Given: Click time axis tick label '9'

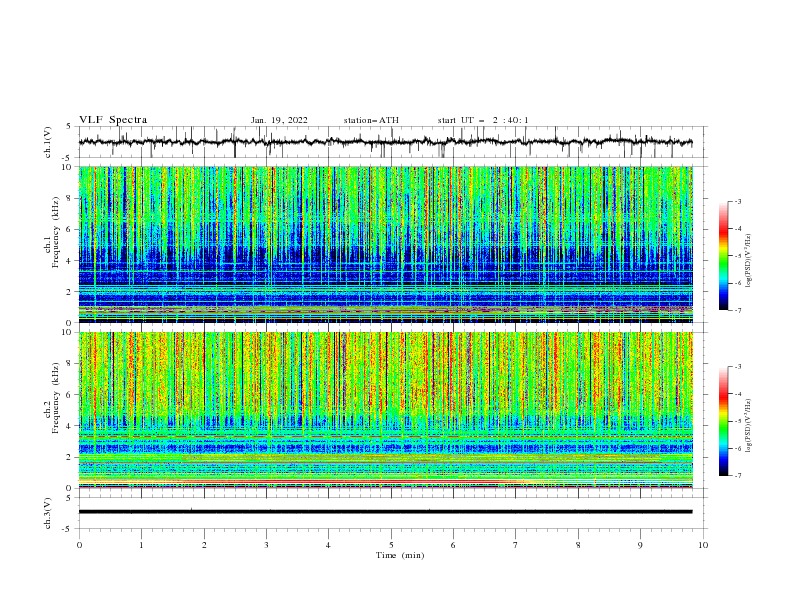Looking at the screenshot, I should (640, 545).
